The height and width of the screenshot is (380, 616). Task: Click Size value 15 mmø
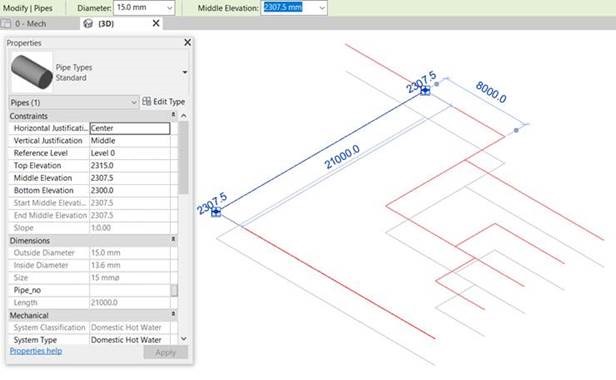click(130, 278)
